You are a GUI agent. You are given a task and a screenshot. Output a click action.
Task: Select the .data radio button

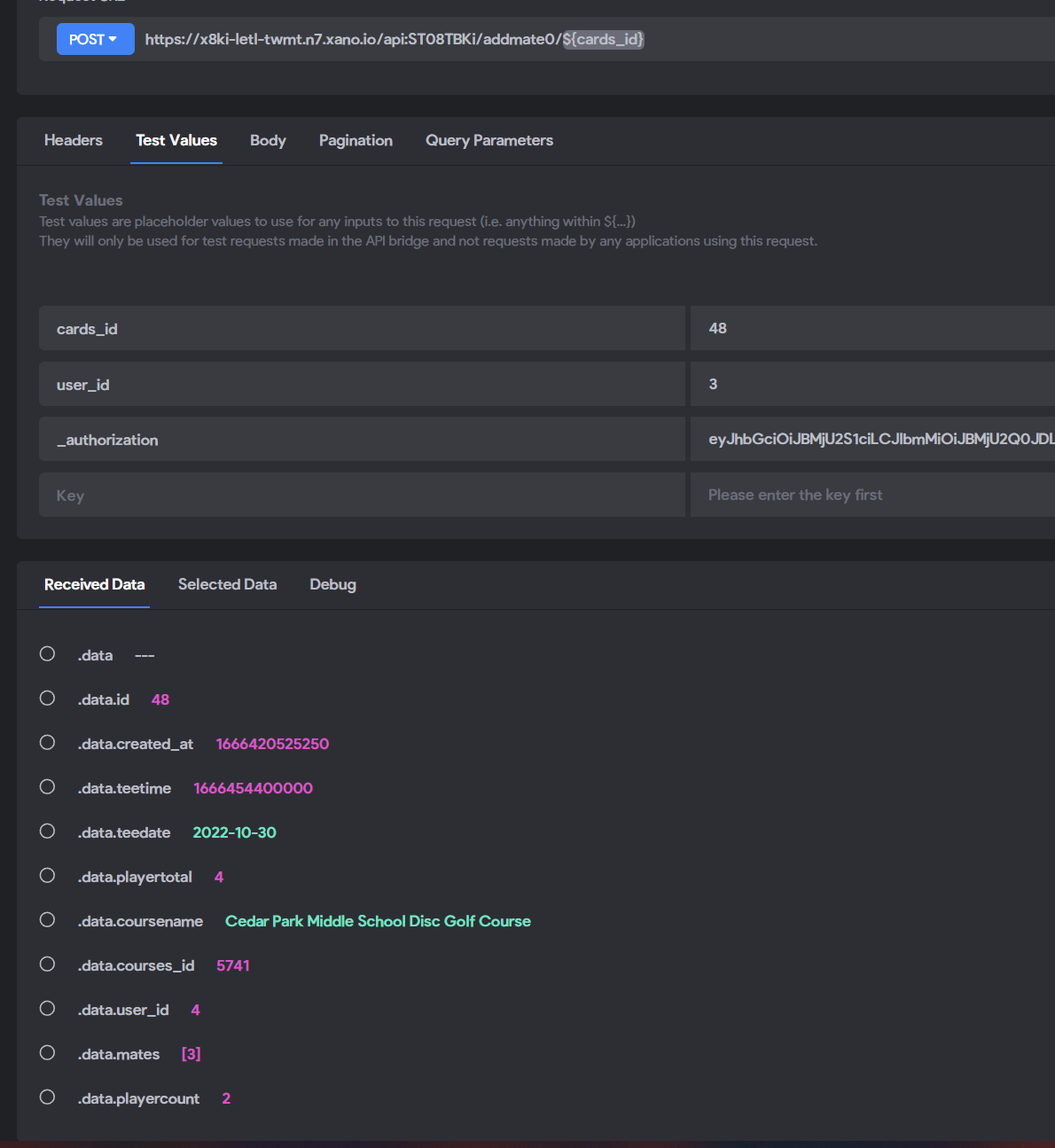tap(48, 654)
